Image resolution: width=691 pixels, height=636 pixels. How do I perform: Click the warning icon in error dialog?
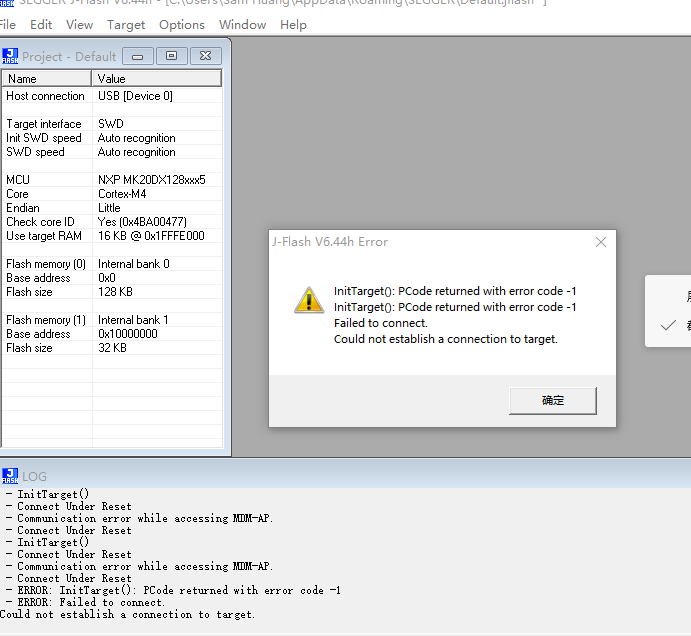(x=309, y=300)
